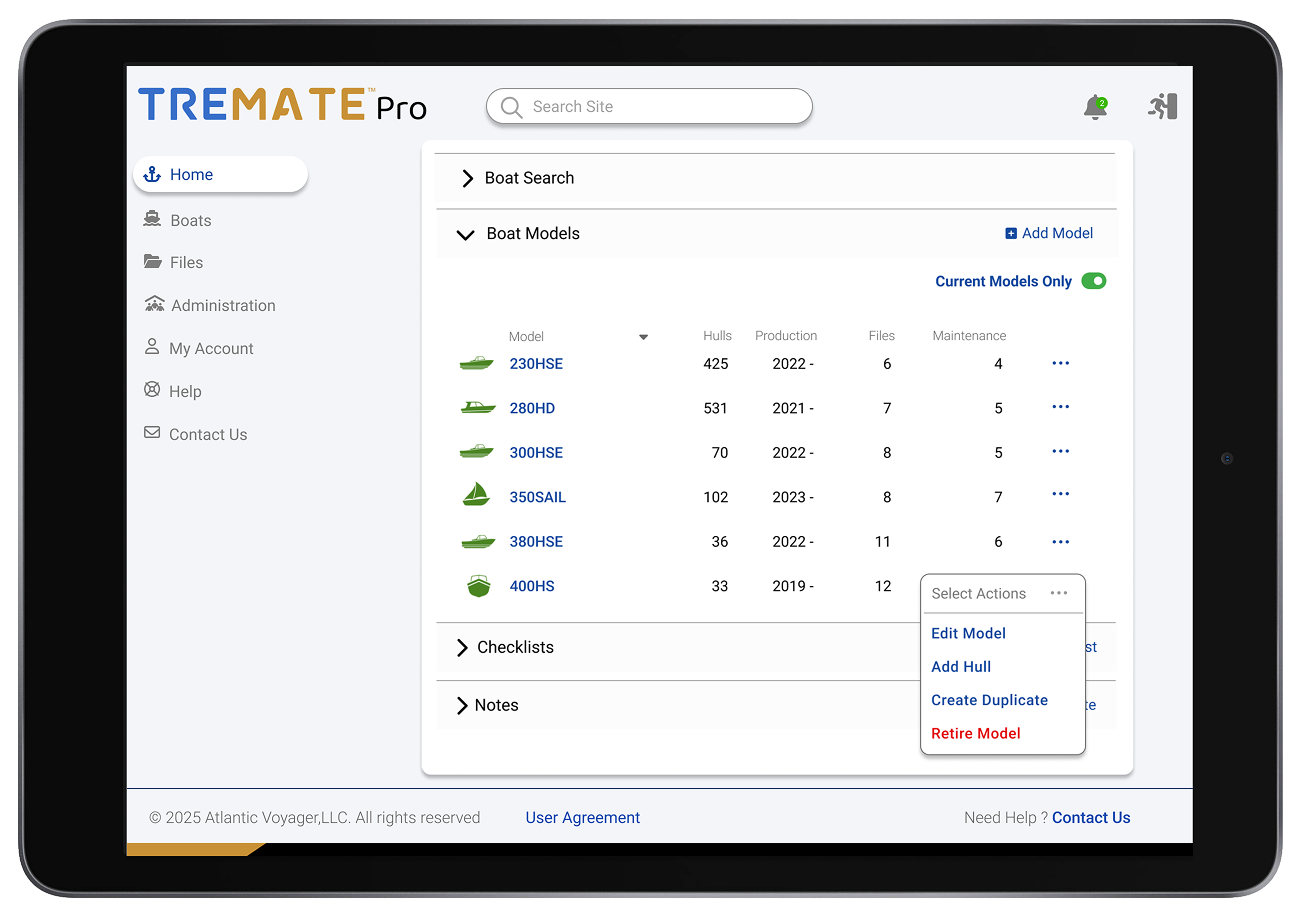Click the logout running-man icon
This screenshot has width=1309, height=924.
(1162, 106)
